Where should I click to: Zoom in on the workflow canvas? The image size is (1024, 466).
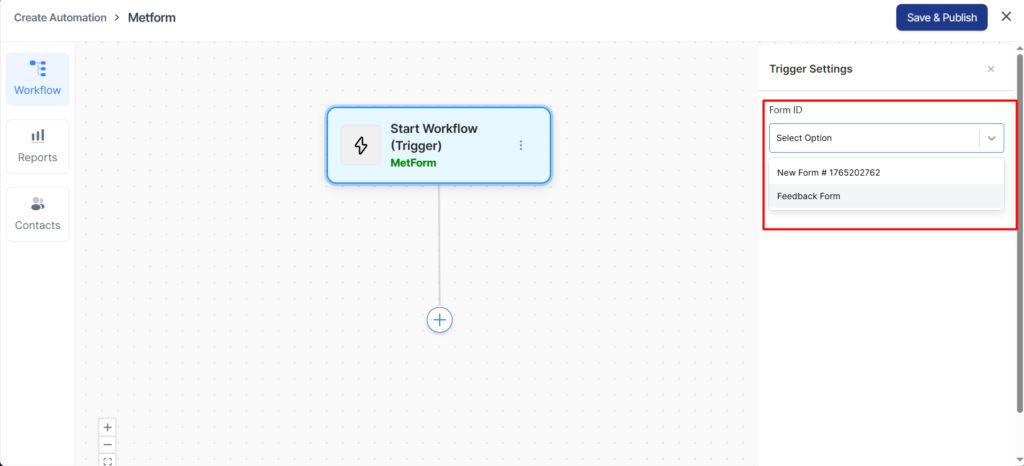click(108, 427)
